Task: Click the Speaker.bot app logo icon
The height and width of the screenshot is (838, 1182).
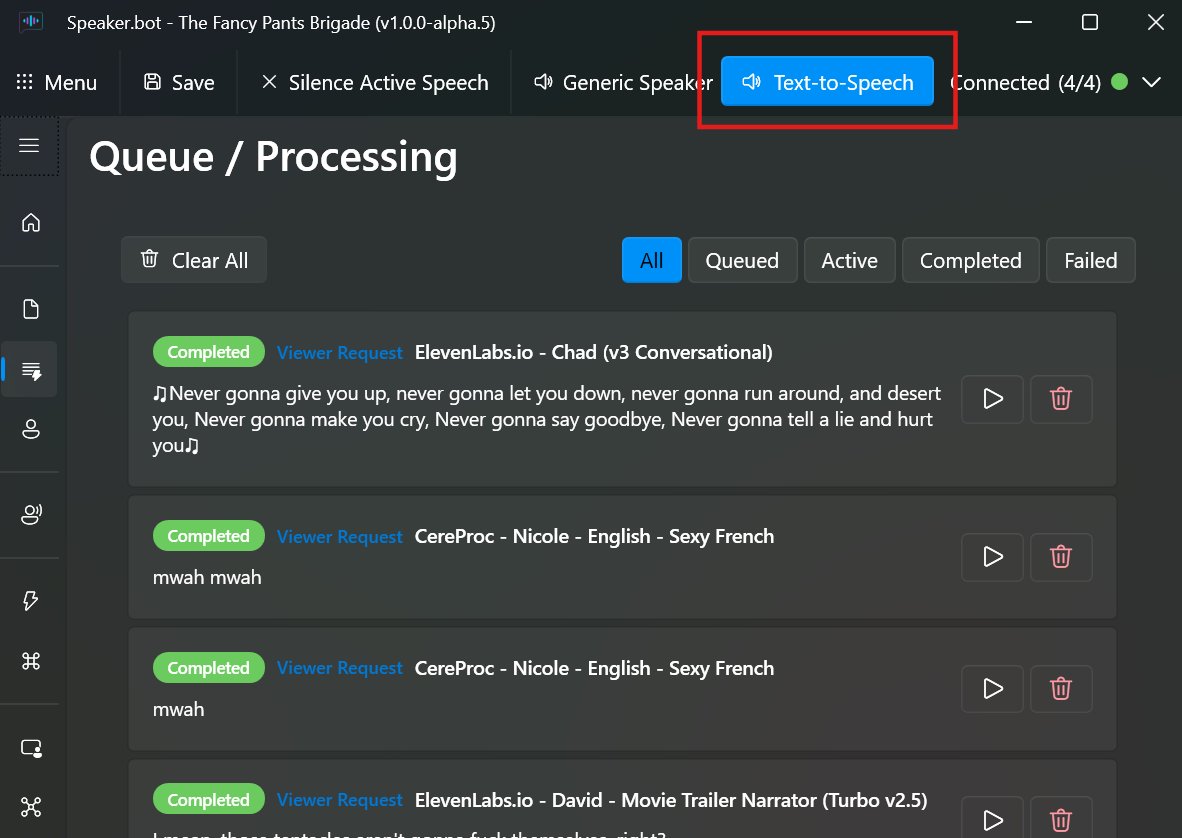Action: (31, 22)
